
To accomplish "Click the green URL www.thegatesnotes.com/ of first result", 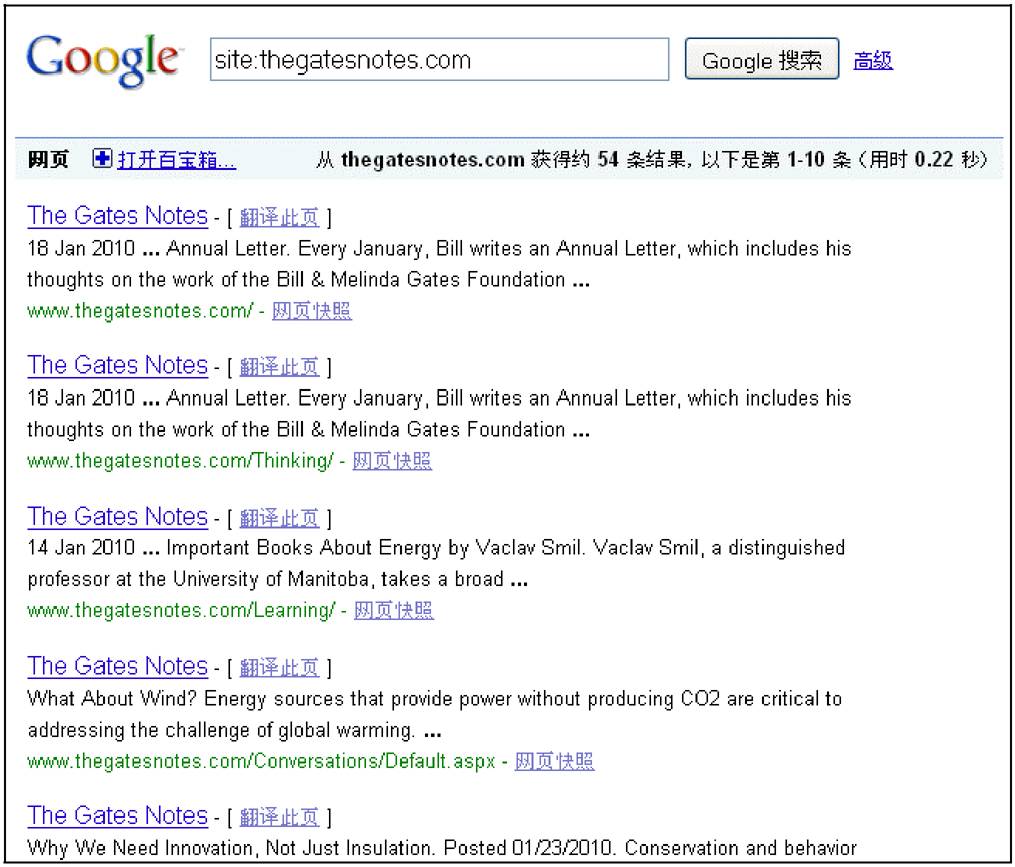I will (x=140, y=311).
